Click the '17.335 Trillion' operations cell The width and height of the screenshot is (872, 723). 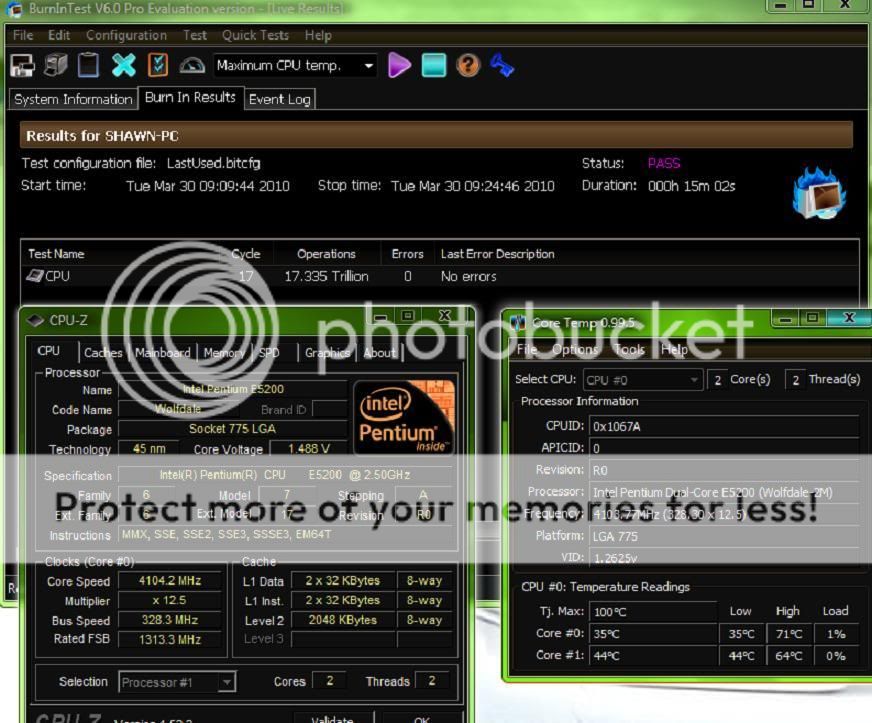[326, 276]
